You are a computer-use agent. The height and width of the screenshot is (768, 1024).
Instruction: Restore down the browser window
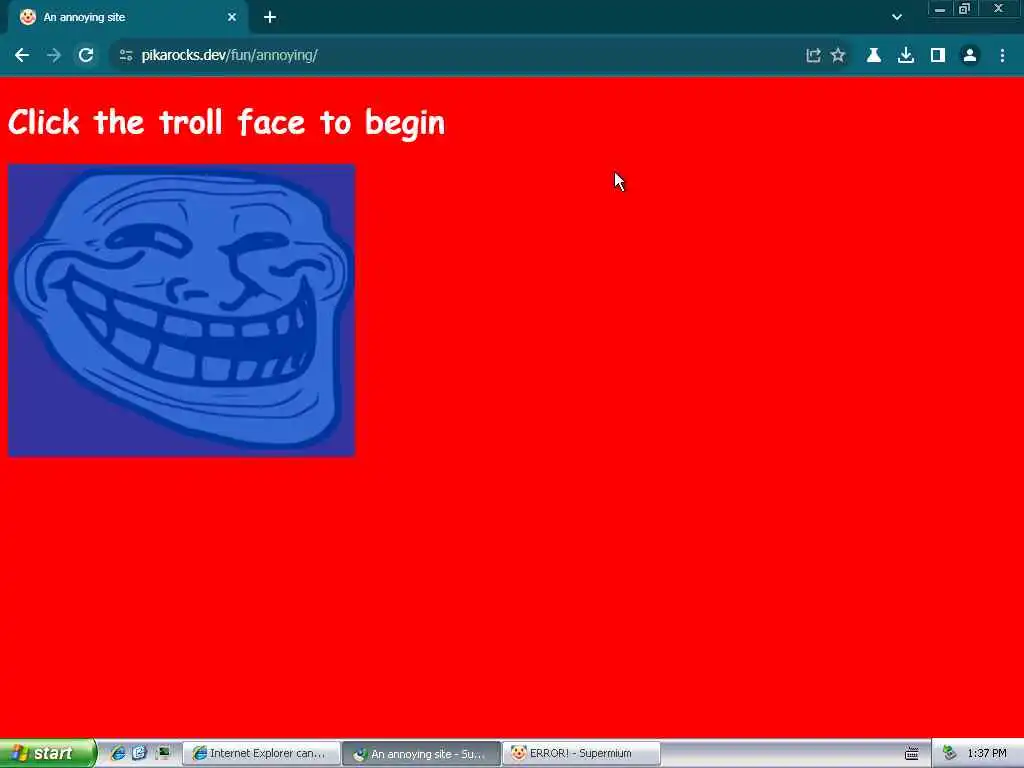point(965,9)
